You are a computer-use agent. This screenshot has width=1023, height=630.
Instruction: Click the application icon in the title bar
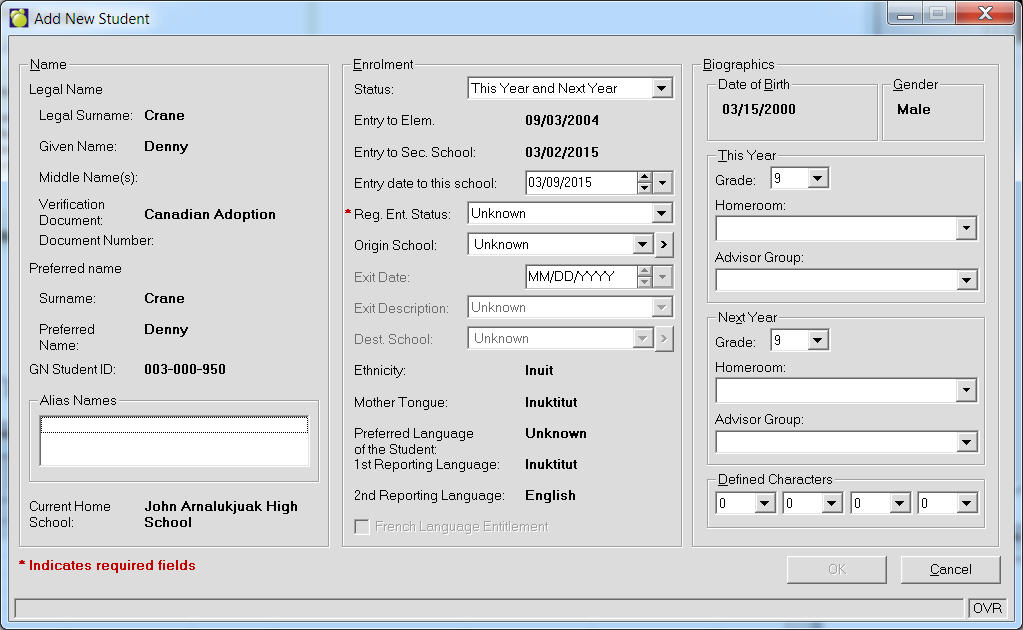18,18
